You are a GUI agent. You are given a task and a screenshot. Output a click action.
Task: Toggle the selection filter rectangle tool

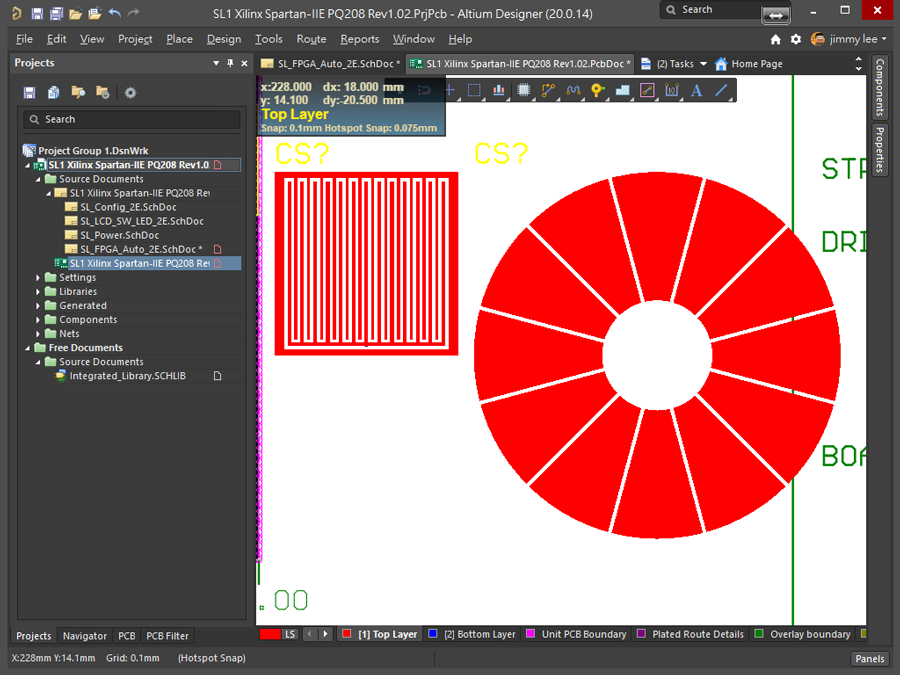[x=474, y=90]
